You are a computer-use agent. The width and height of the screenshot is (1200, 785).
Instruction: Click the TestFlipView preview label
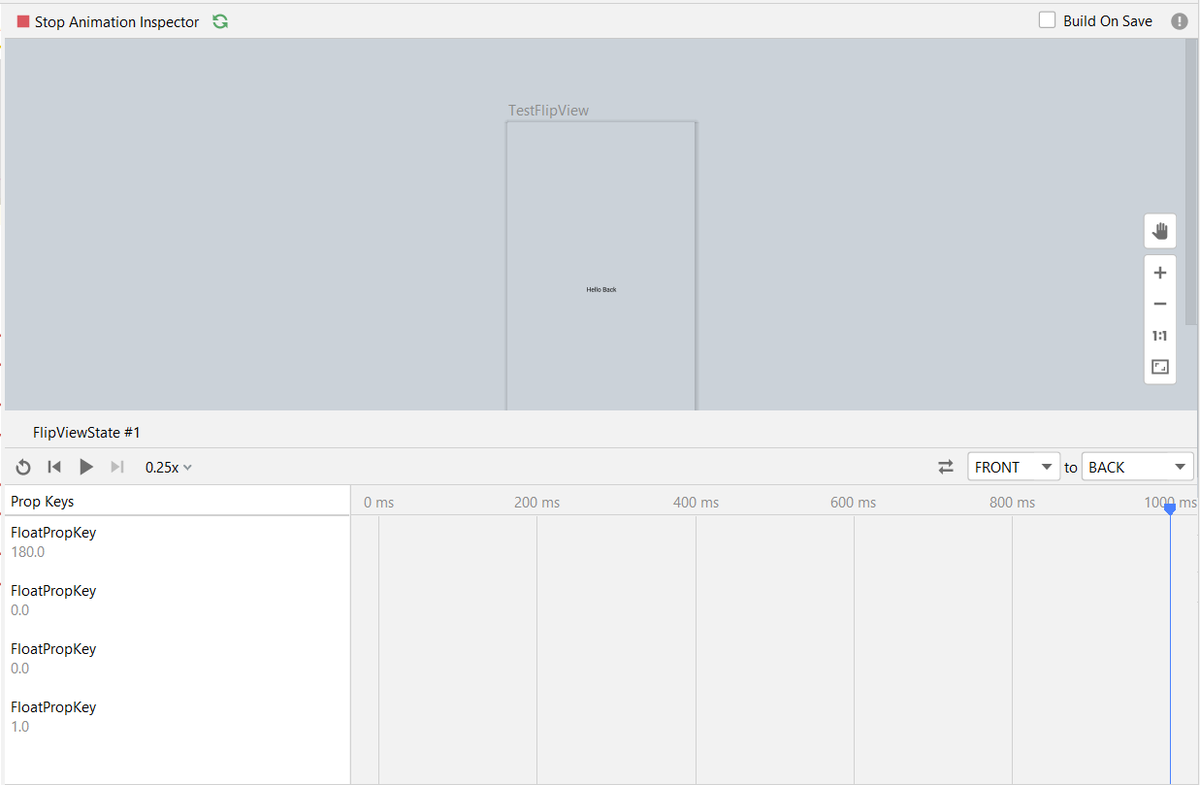tap(549, 110)
